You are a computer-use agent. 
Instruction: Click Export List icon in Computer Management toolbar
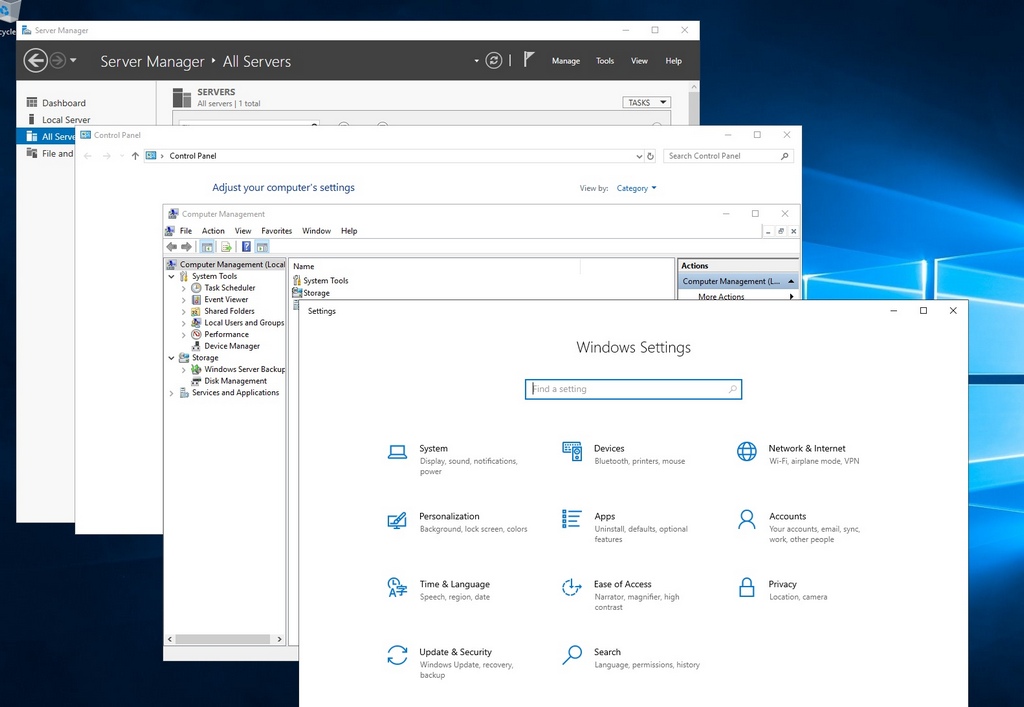(226, 247)
